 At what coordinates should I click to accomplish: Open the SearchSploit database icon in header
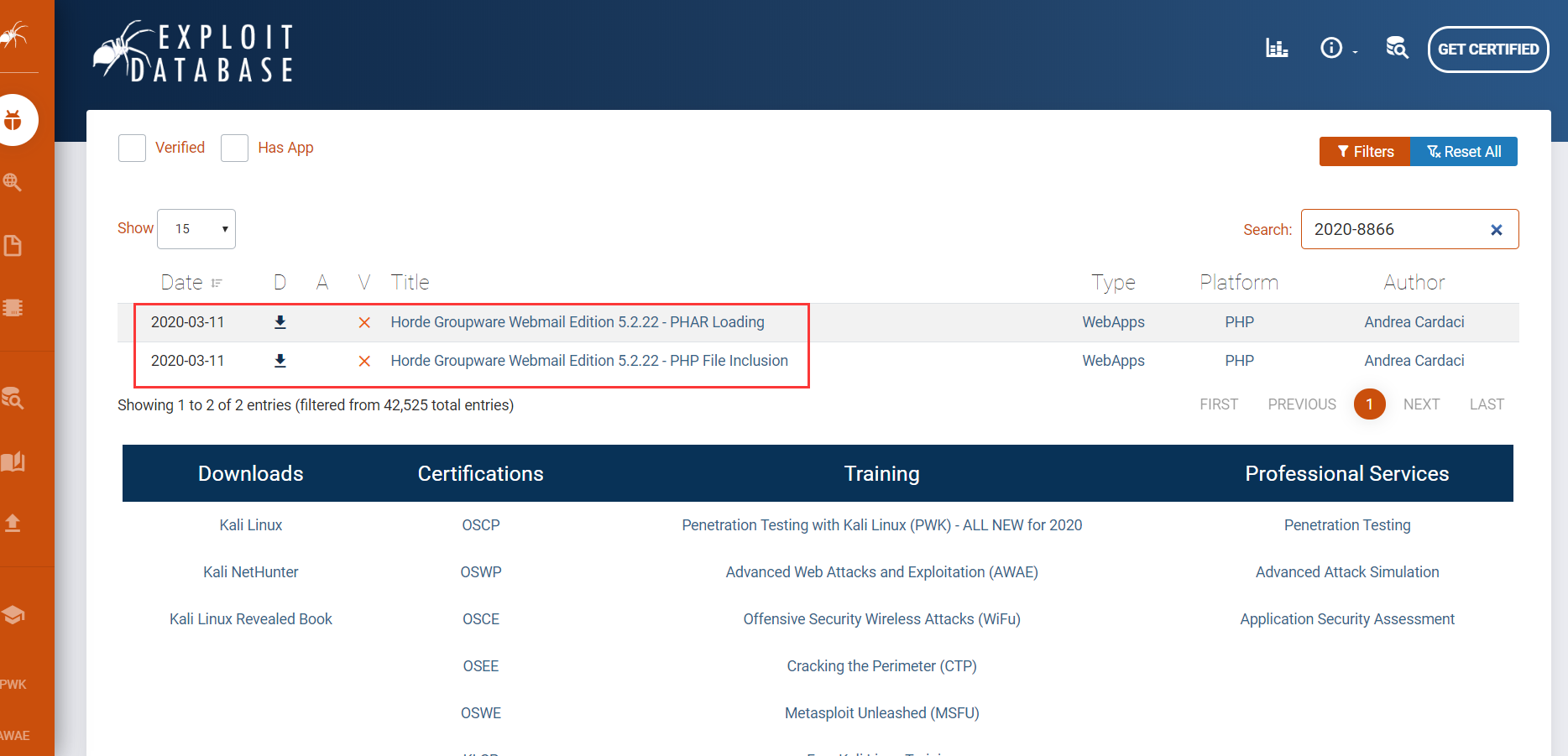(1398, 49)
